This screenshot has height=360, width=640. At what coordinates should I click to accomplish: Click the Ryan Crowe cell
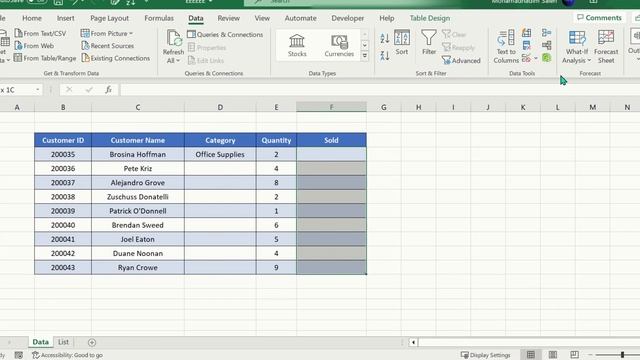(138, 267)
